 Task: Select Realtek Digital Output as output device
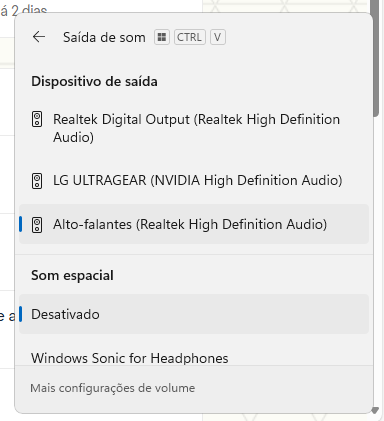[x=194, y=128]
